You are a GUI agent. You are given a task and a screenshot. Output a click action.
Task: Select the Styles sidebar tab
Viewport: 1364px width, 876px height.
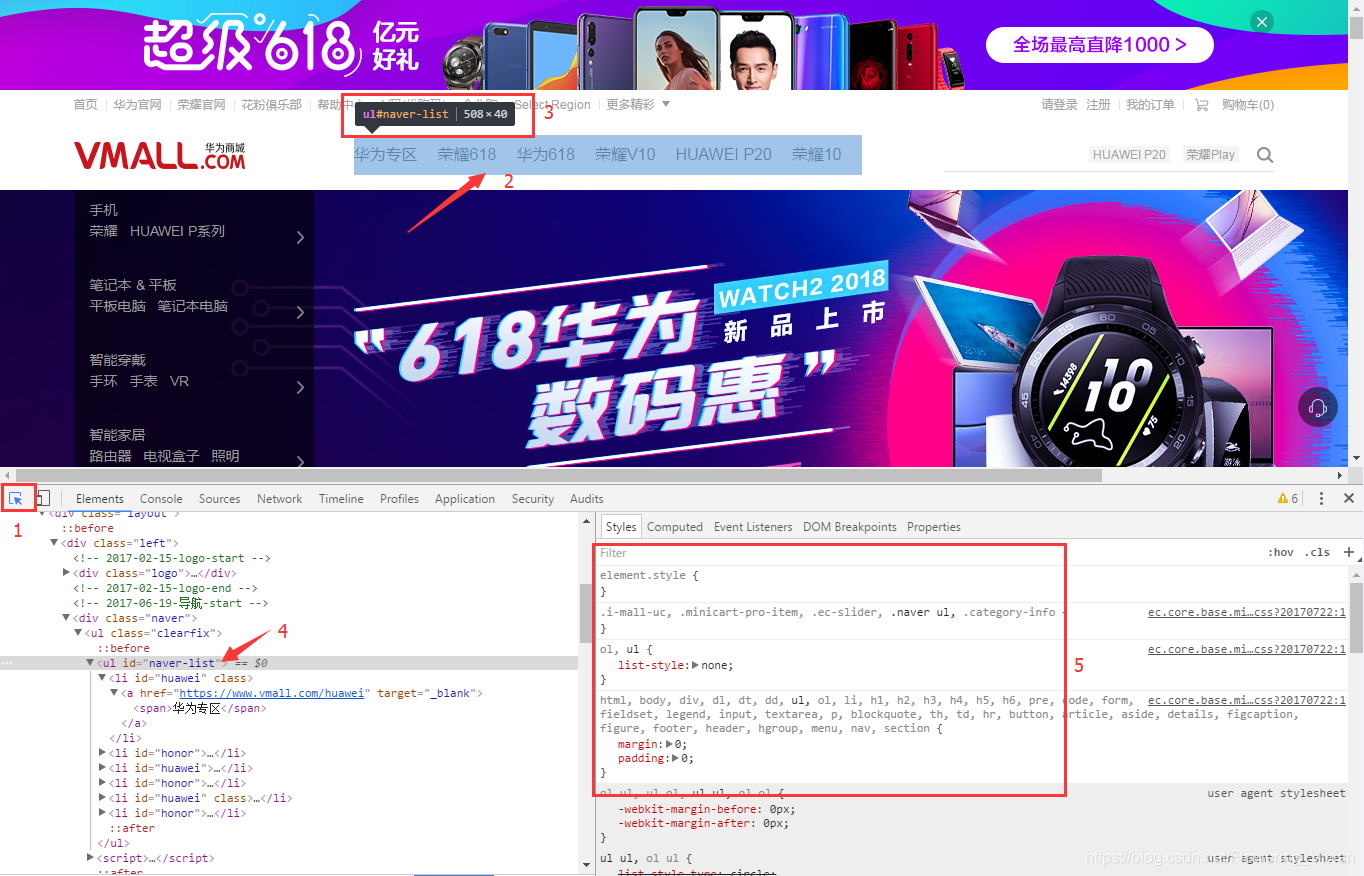pyautogui.click(x=621, y=527)
